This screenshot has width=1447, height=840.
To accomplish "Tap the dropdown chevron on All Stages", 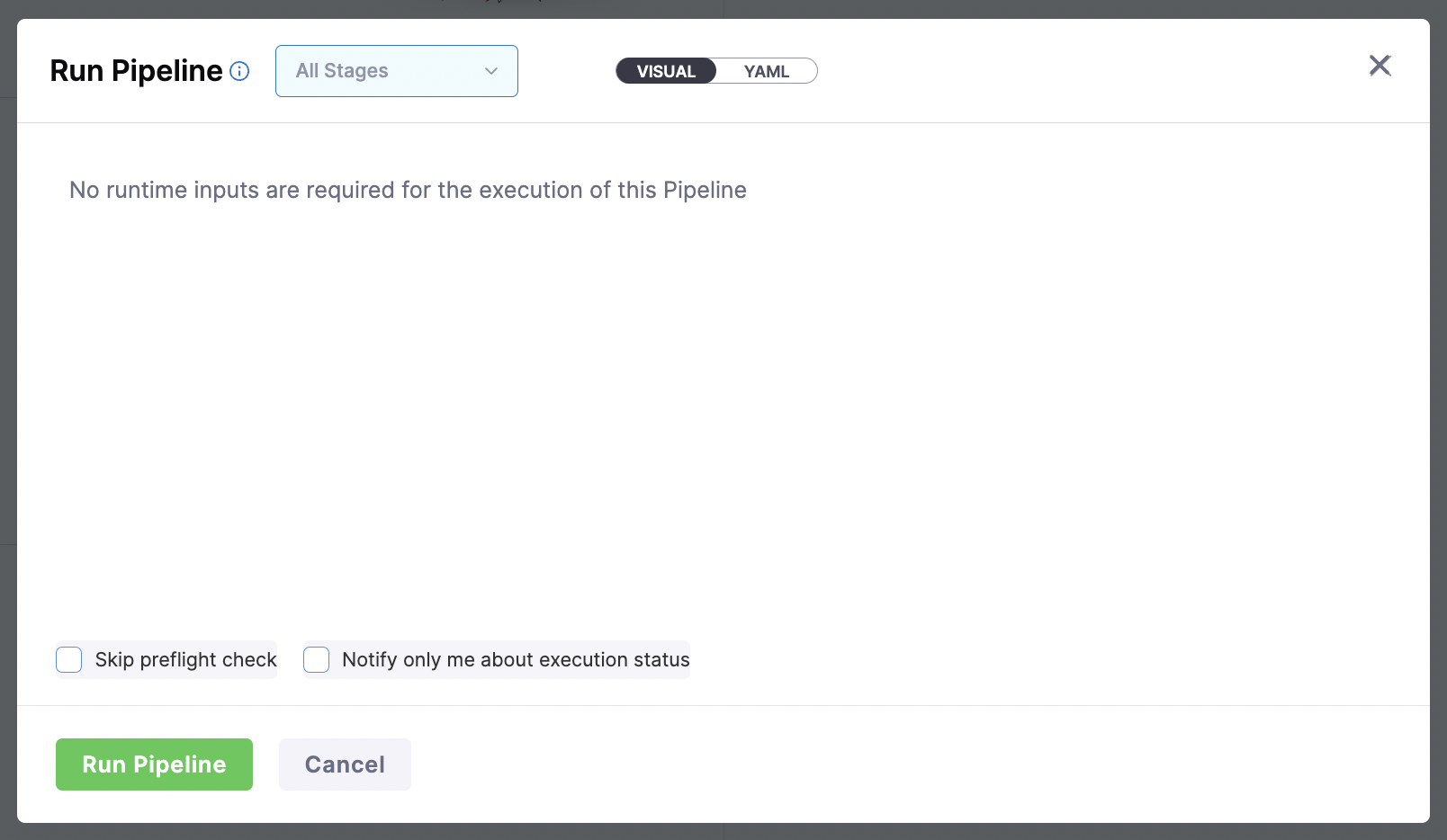I will coord(490,70).
